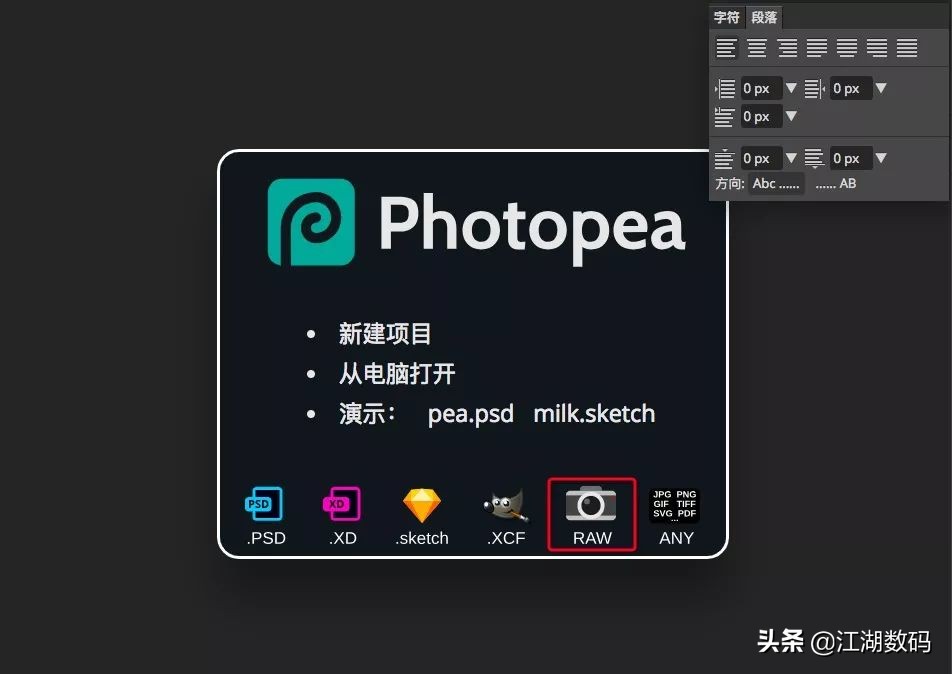Image resolution: width=952 pixels, height=674 pixels.
Task: Choose justify with last line right
Action: point(877,48)
